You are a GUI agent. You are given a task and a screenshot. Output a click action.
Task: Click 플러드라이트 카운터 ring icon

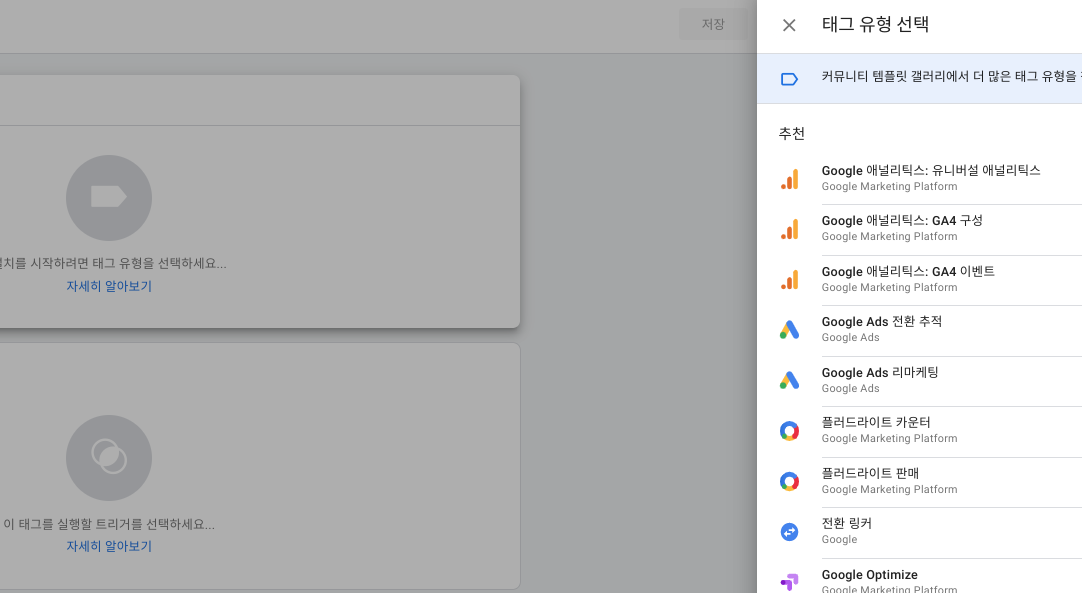tap(789, 431)
